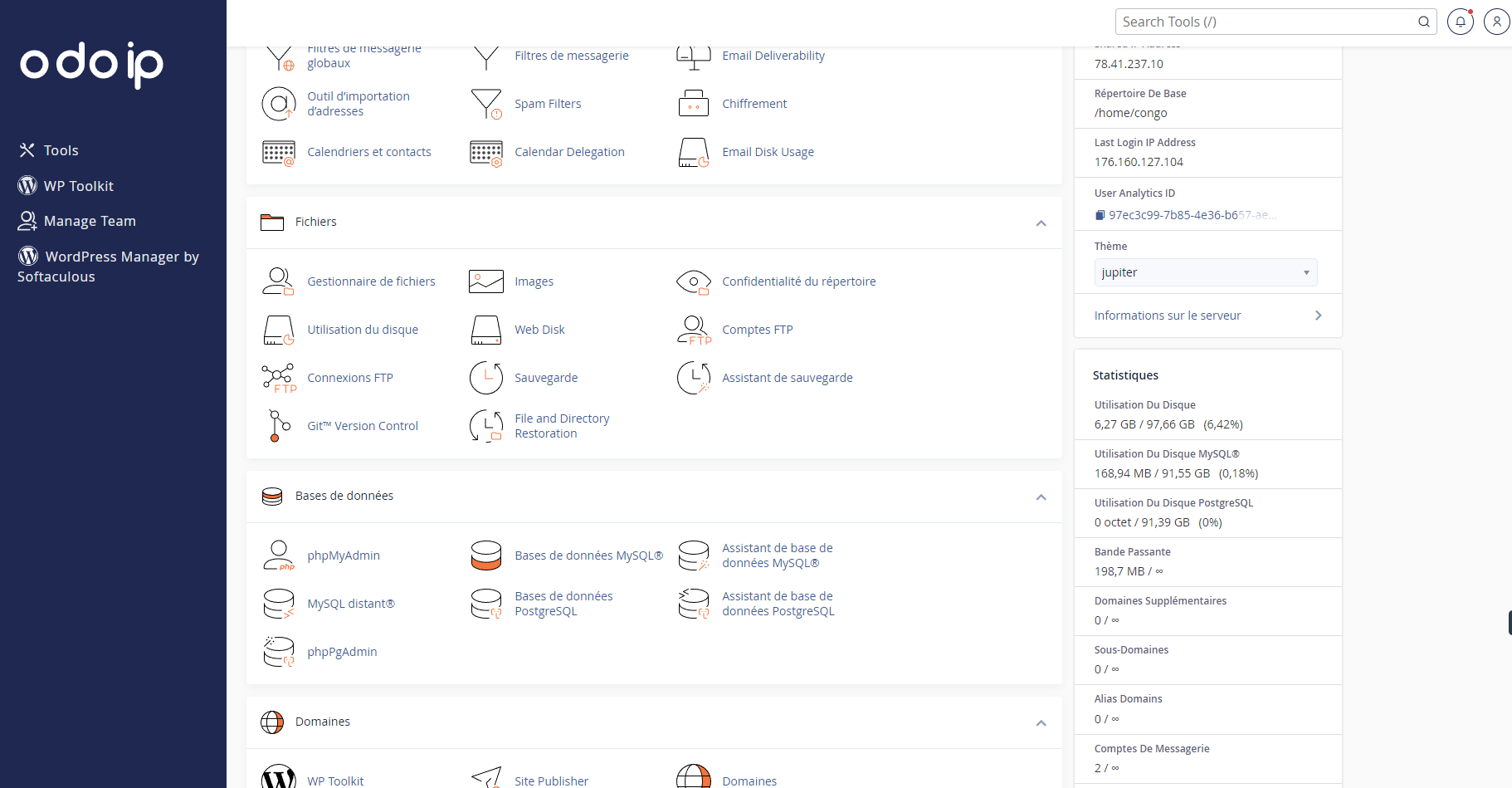1512x788 pixels.
Task: Copy the User Analytics ID icon
Action: (1100, 215)
